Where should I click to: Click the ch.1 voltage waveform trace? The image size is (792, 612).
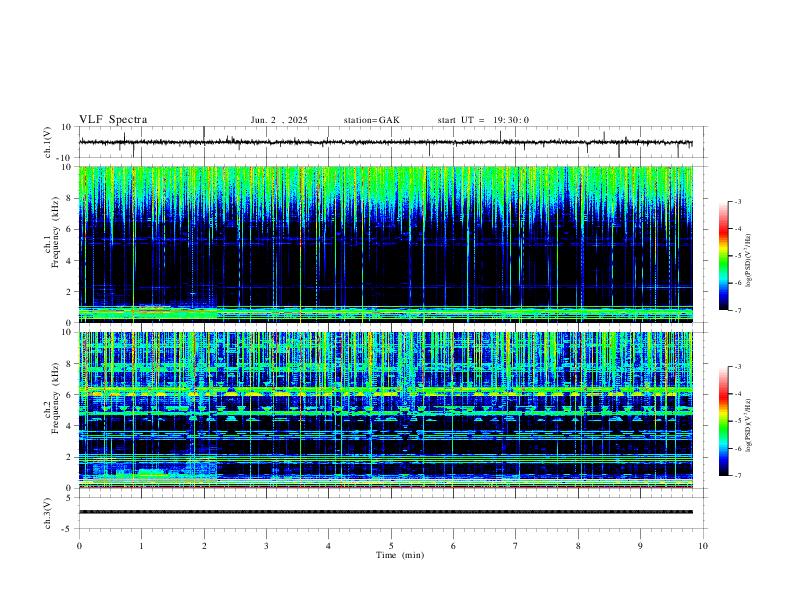point(385,142)
